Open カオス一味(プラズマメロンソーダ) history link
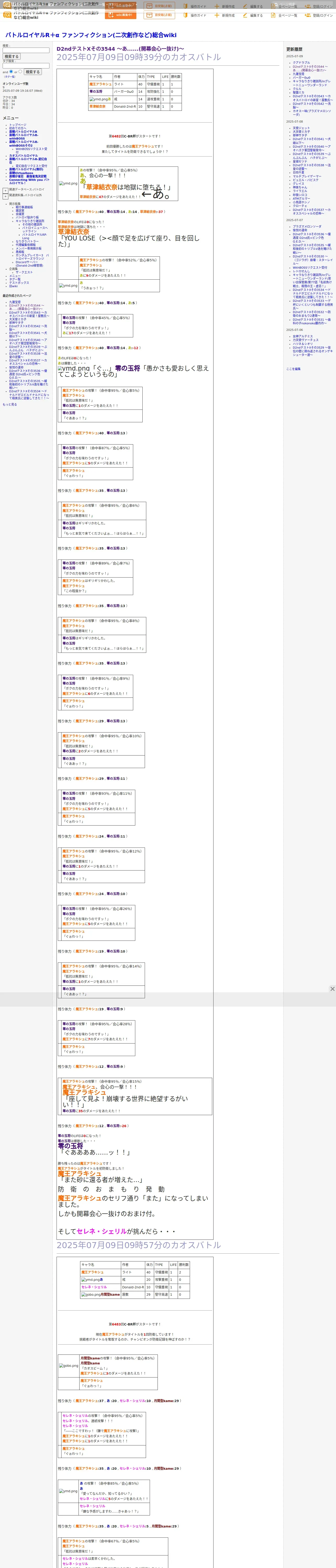Image resolution: width=336 pixels, height=1568 pixels. pyautogui.click(x=312, y=113)
